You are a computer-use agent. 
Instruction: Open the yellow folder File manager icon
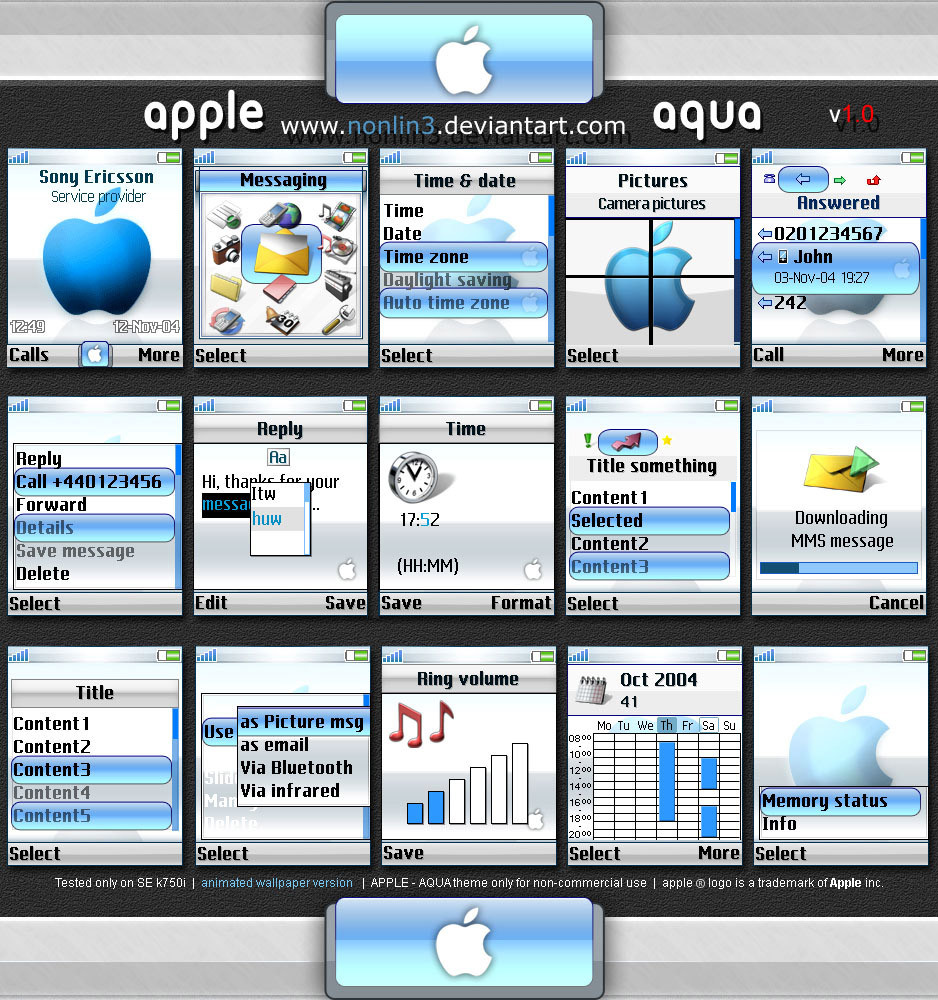click(x=225, y=286)
